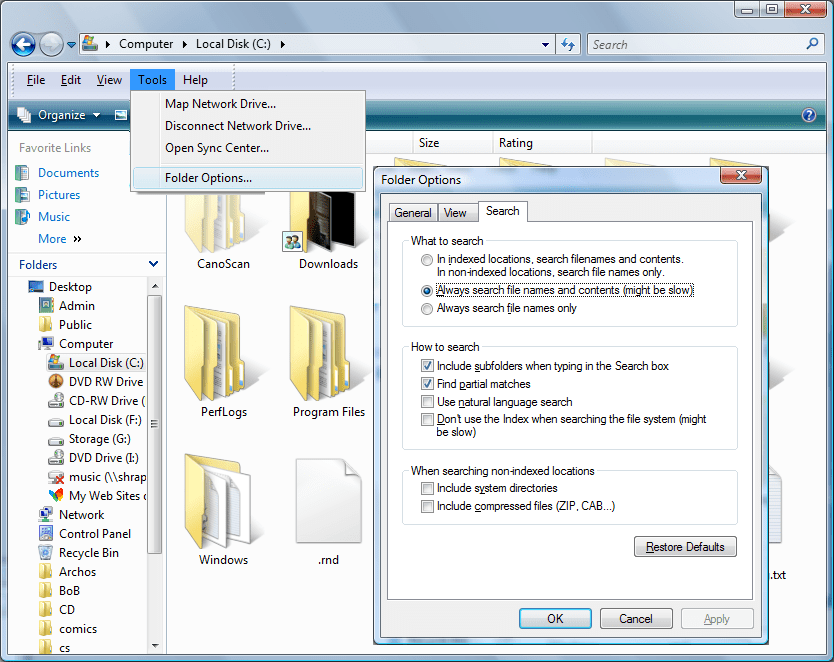Image resolution: width=834 pixels, height=662 pixels.
Task: Select Always search file names only
Action: pos(427,309)
